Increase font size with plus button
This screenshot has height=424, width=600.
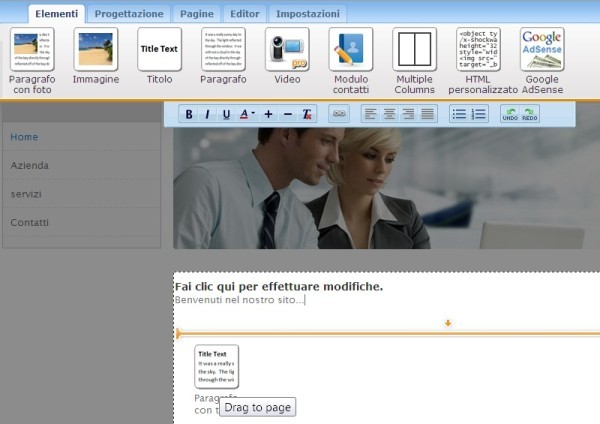pyautogui.click(x=268, y=115)
